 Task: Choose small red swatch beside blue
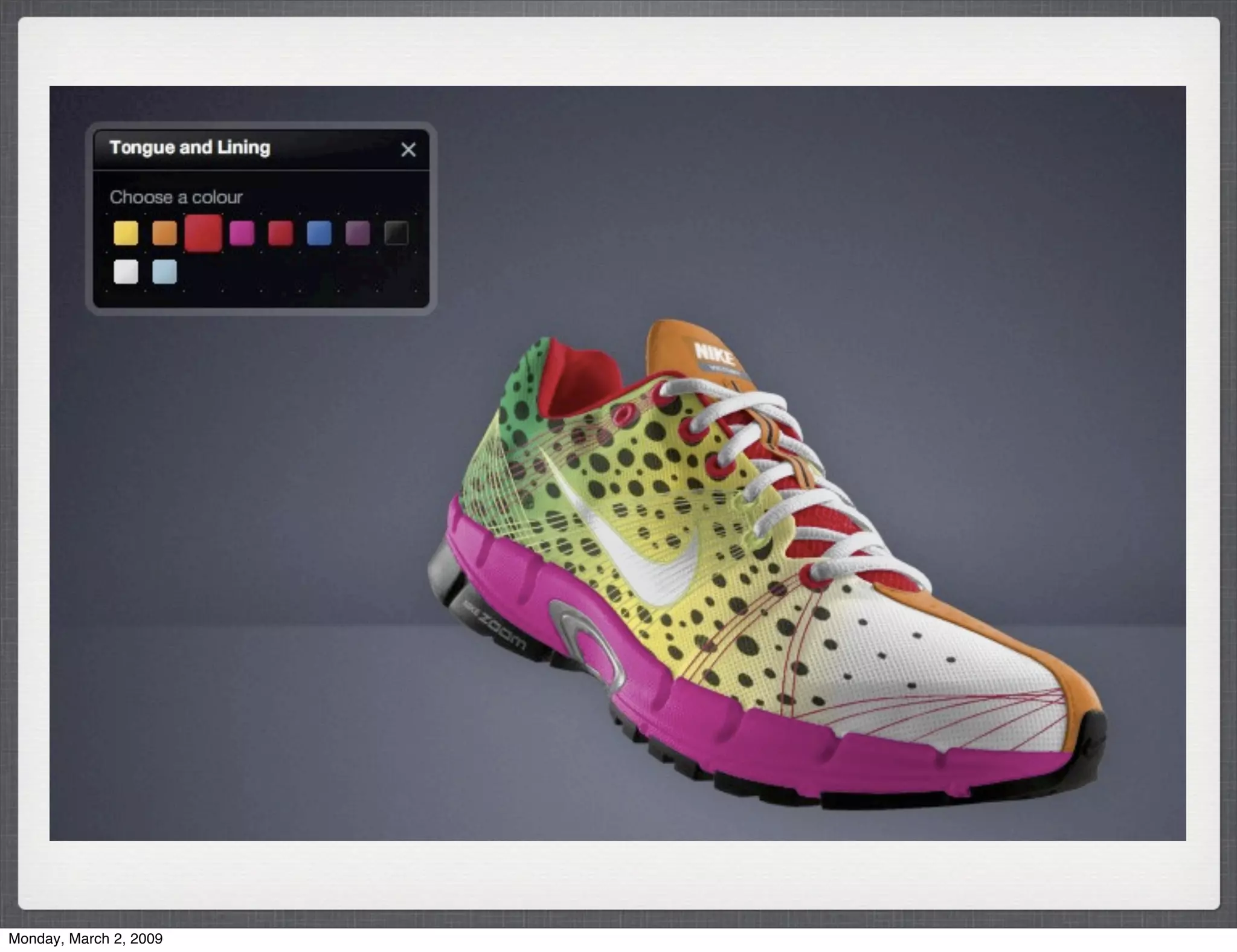[280, 233]
